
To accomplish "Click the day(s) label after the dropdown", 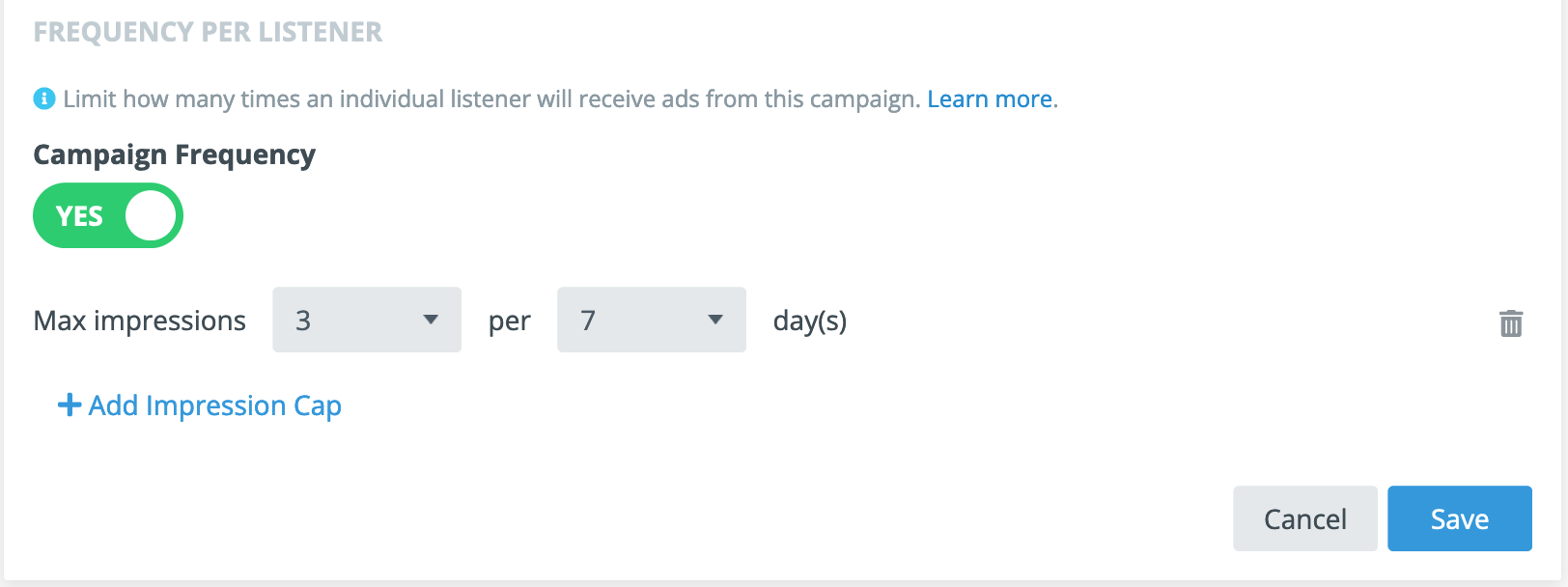I will pyautogui.click(x=809, y=321).
